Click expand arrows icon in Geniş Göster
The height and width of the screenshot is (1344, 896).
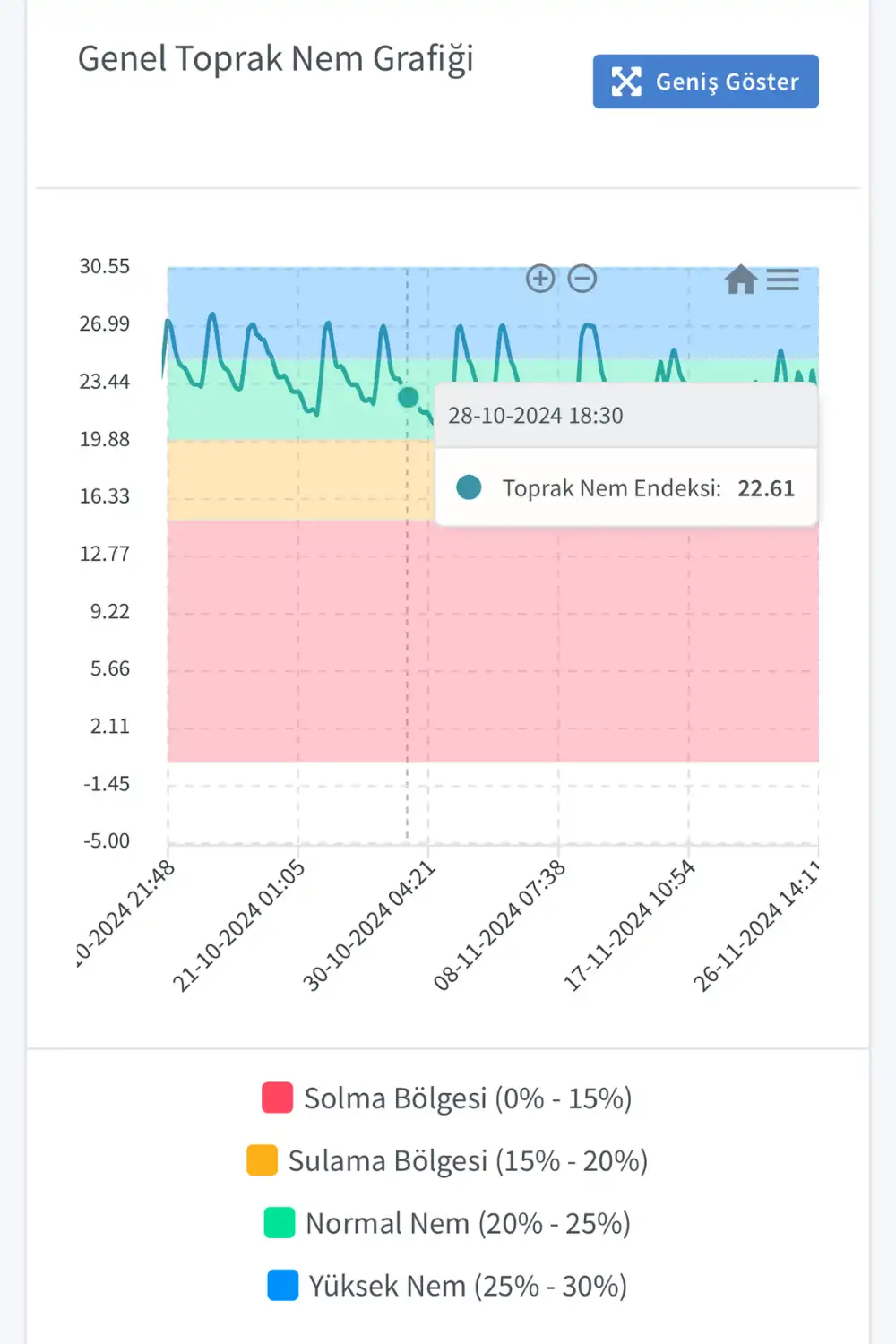click(626, 82)
